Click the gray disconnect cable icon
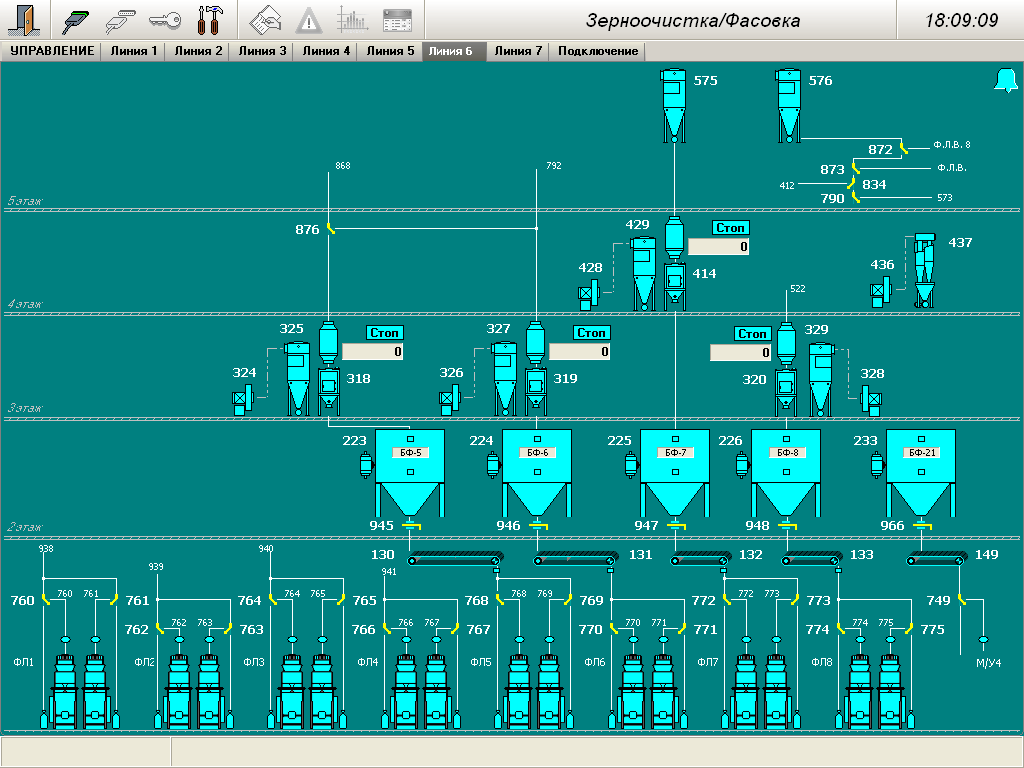Viewport: 1024px width, 768px height. click(x=121, y=19)
